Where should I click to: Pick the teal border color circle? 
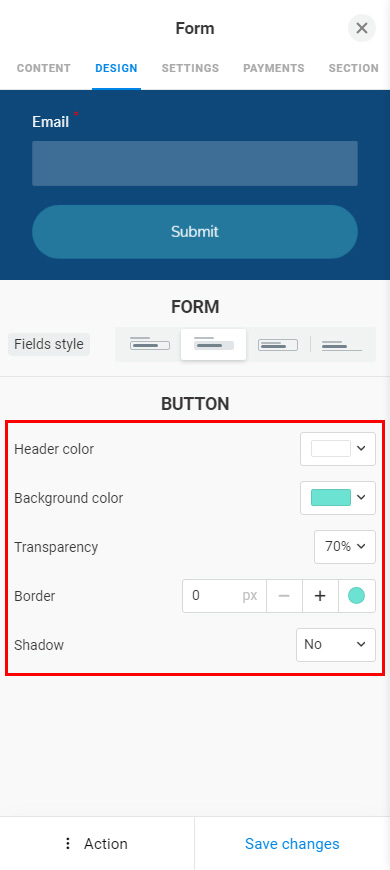click(356, 596)
